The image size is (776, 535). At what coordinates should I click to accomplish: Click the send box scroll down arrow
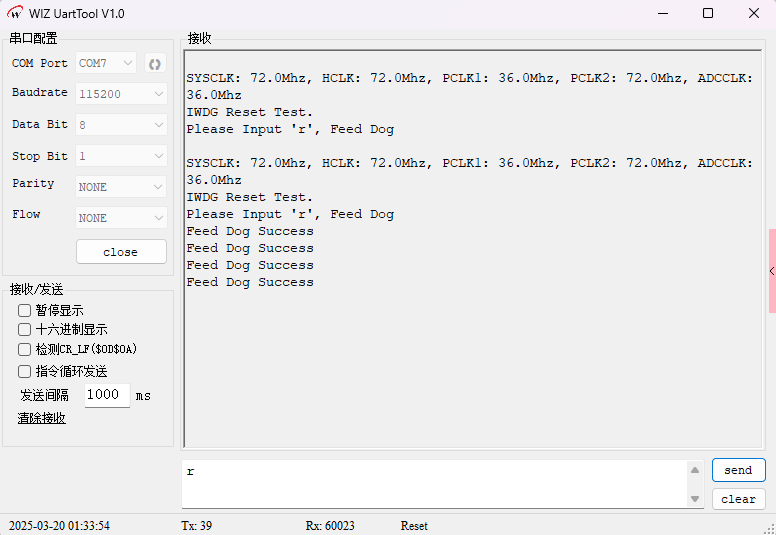(695, 498)
